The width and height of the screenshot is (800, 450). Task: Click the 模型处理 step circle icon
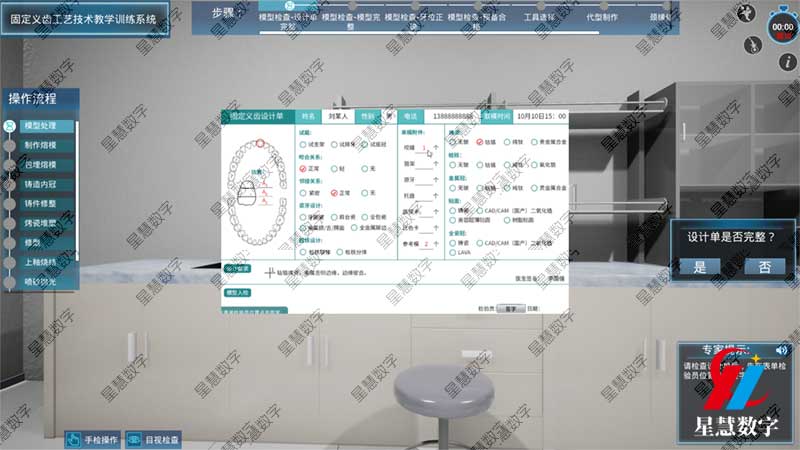[x=11, y=126]
